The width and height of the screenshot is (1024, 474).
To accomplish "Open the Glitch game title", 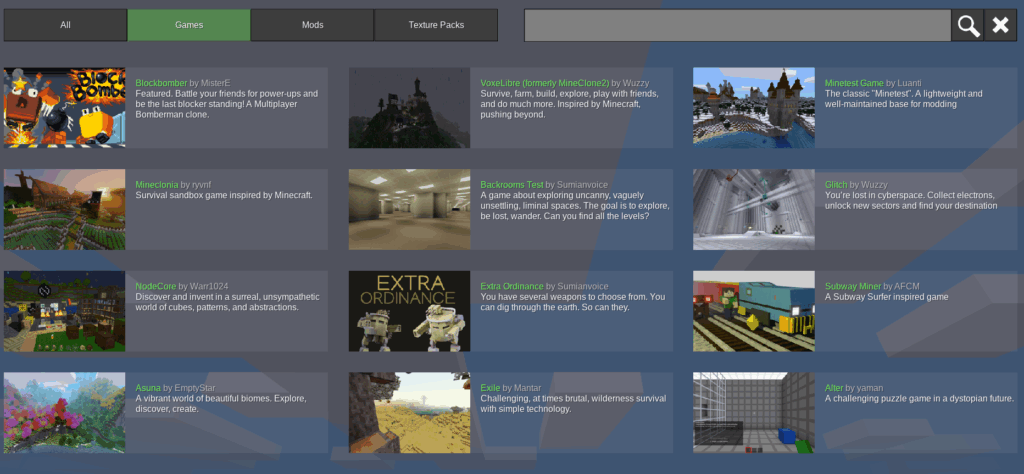I will point(836,184).
